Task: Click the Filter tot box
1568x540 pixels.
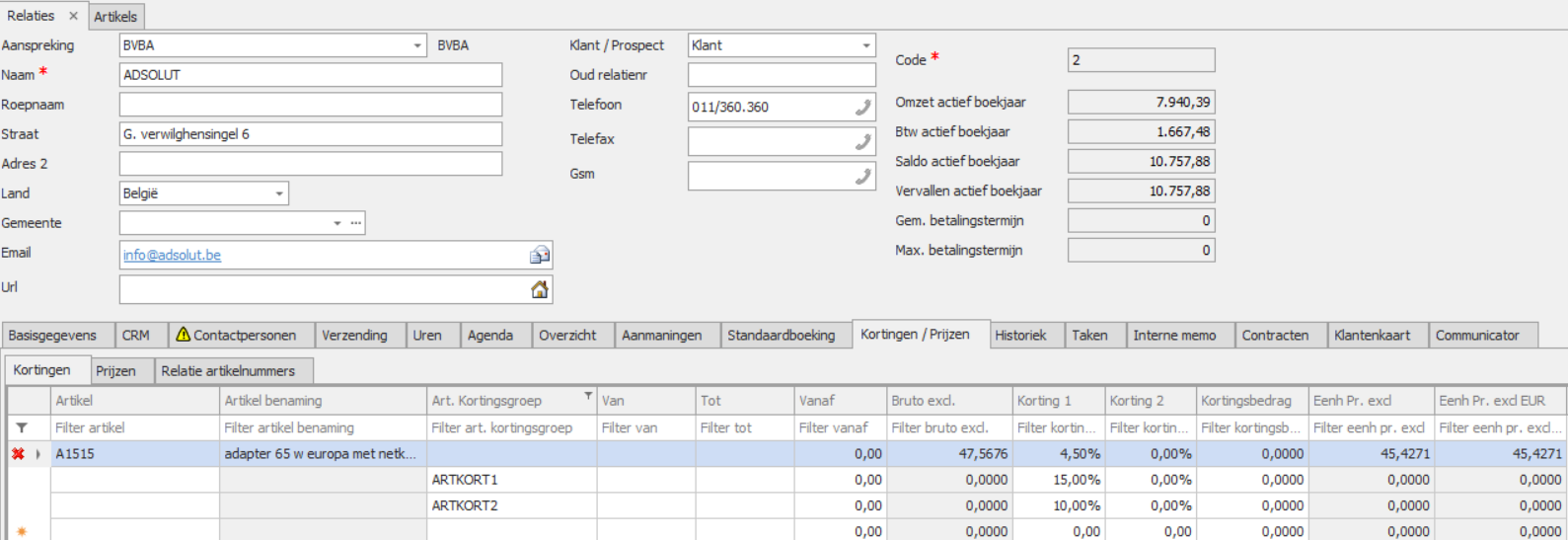Action: tap(745, 428)
